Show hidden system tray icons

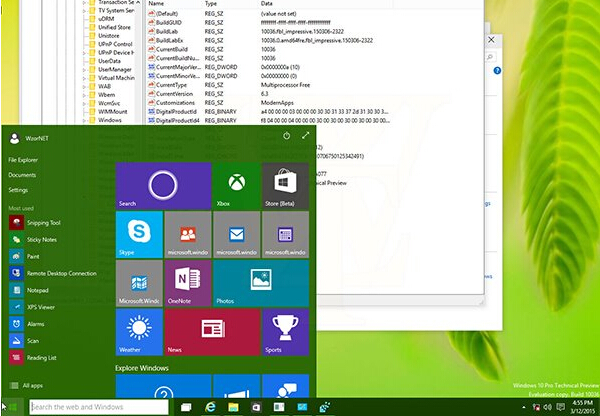(523, 408)
